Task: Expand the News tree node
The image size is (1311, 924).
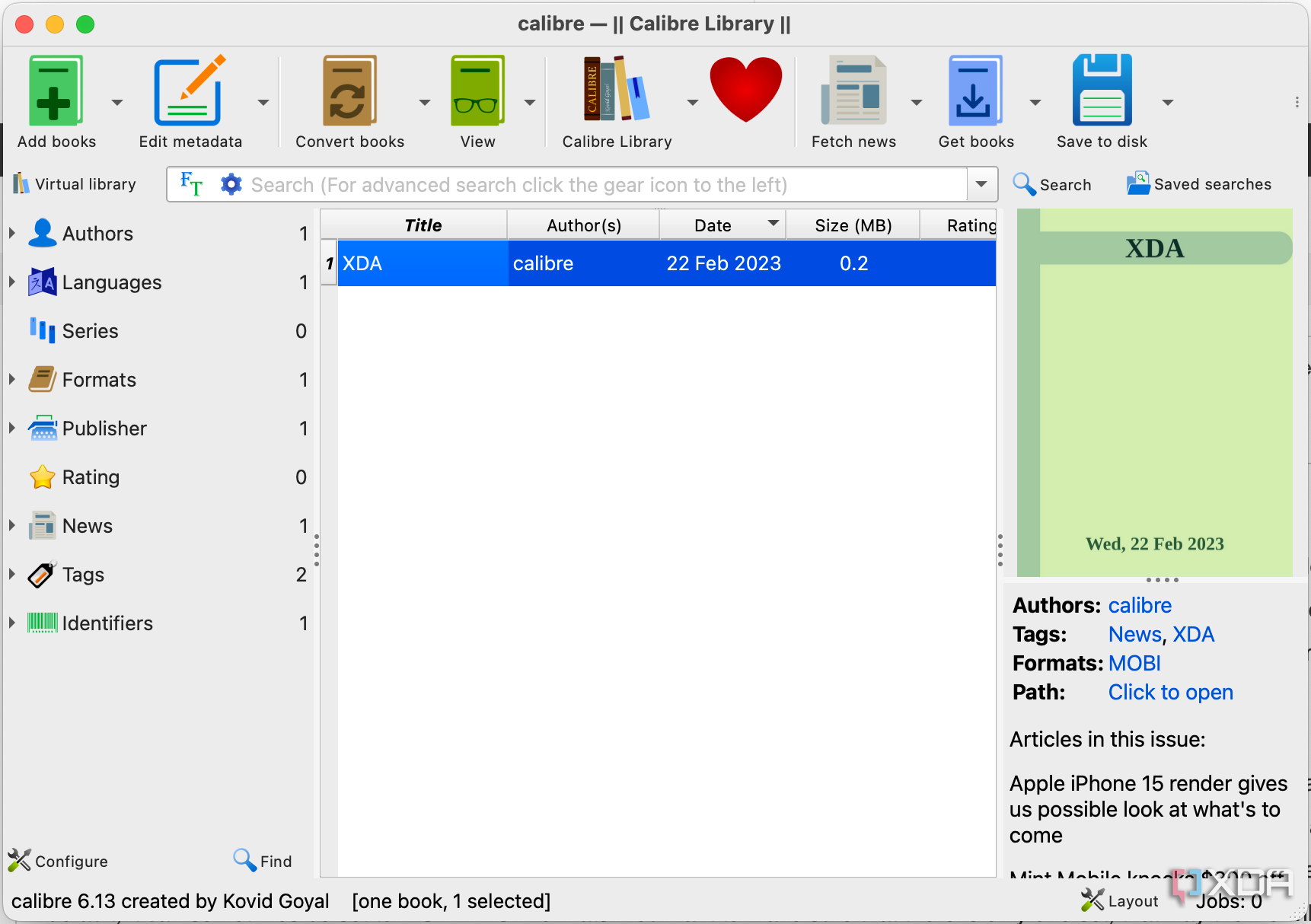Action: (x=12, y=525)
